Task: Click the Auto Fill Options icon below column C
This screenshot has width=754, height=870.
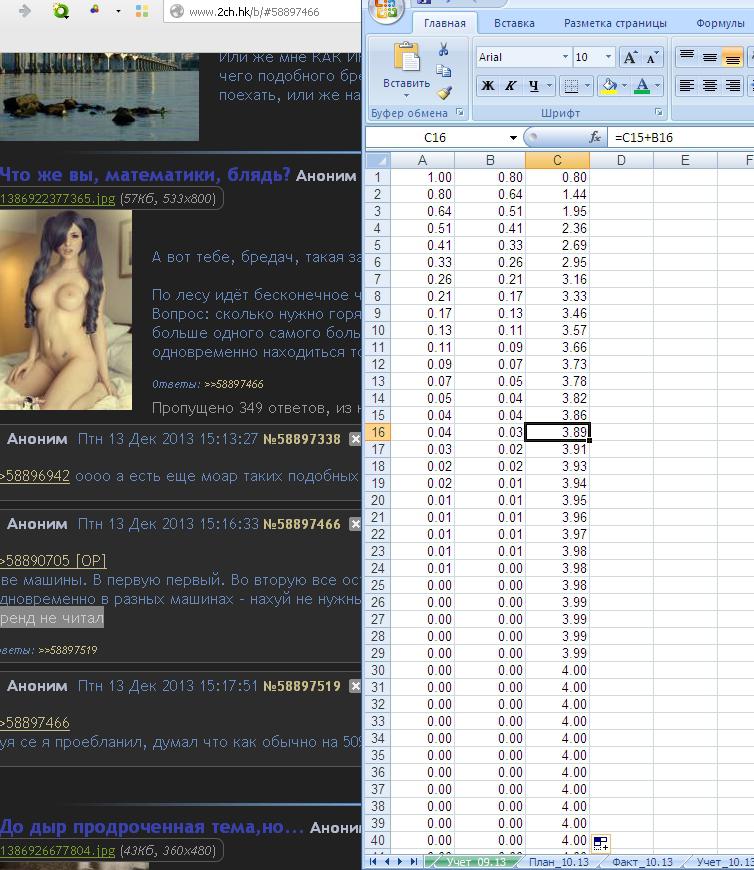Action: [x=601, y=843]
